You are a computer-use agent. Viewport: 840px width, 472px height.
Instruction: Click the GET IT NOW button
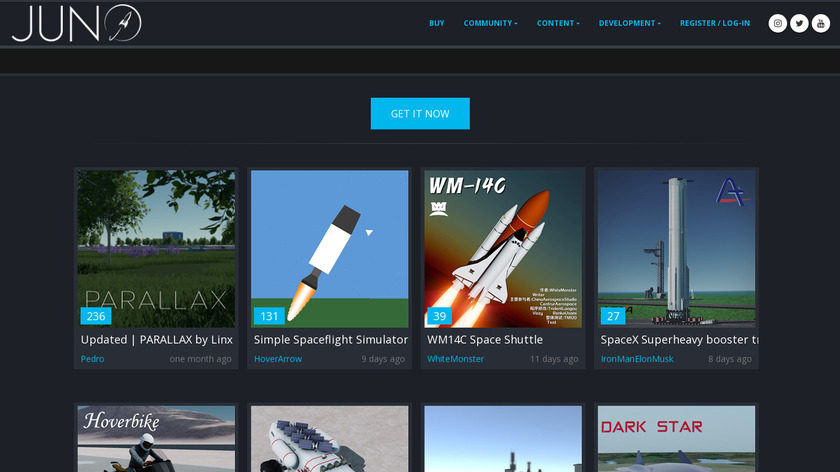click(420, 114)
